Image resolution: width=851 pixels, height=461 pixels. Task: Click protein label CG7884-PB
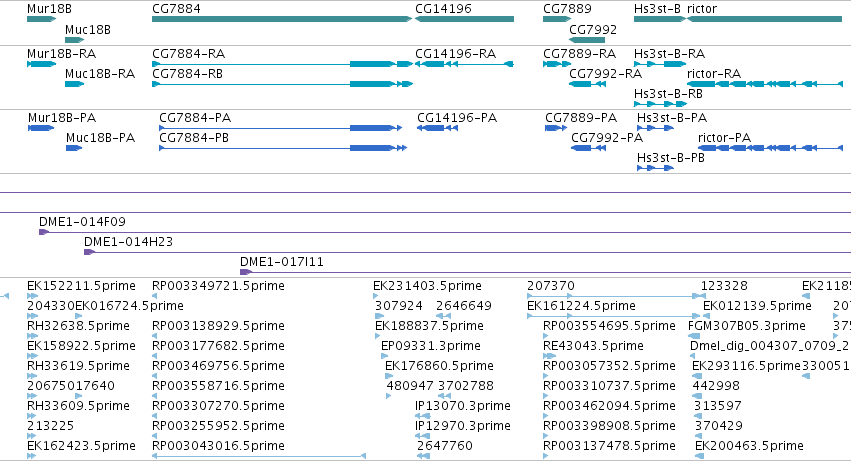pos(194,138)
